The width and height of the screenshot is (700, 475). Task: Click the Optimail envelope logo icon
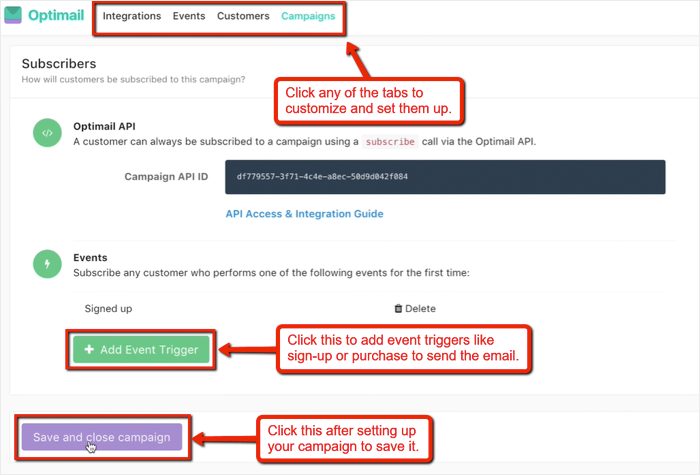[13, 14]
